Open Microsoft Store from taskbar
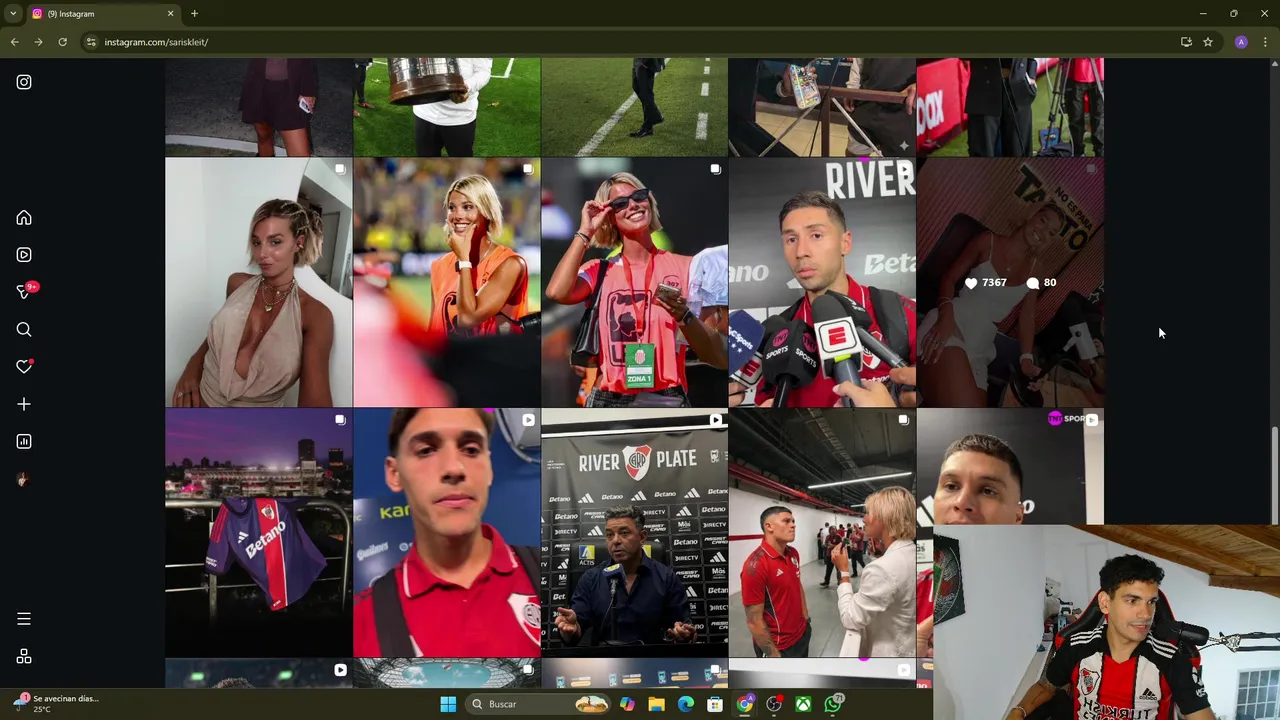Image resolution: width=1280 pixels, height=720 pixels. coord(715,704)
